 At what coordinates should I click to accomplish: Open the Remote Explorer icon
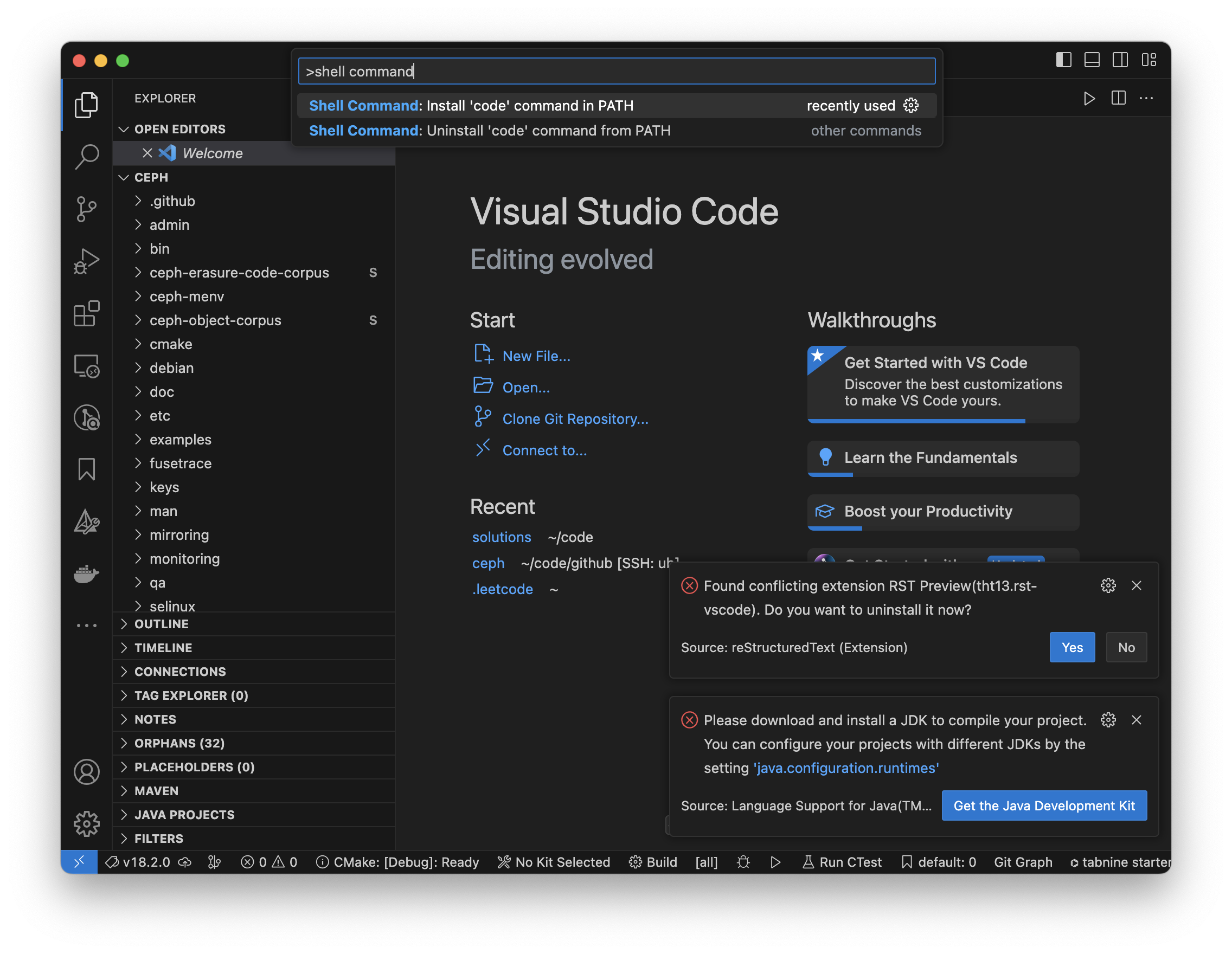86,365
